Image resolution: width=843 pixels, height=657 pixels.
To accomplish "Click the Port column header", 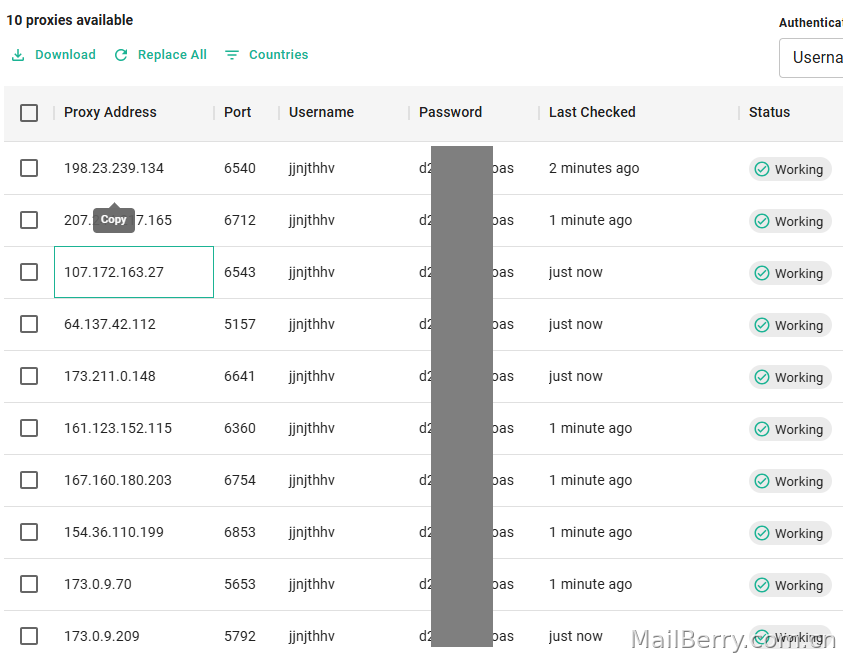I will pos(238,112).
